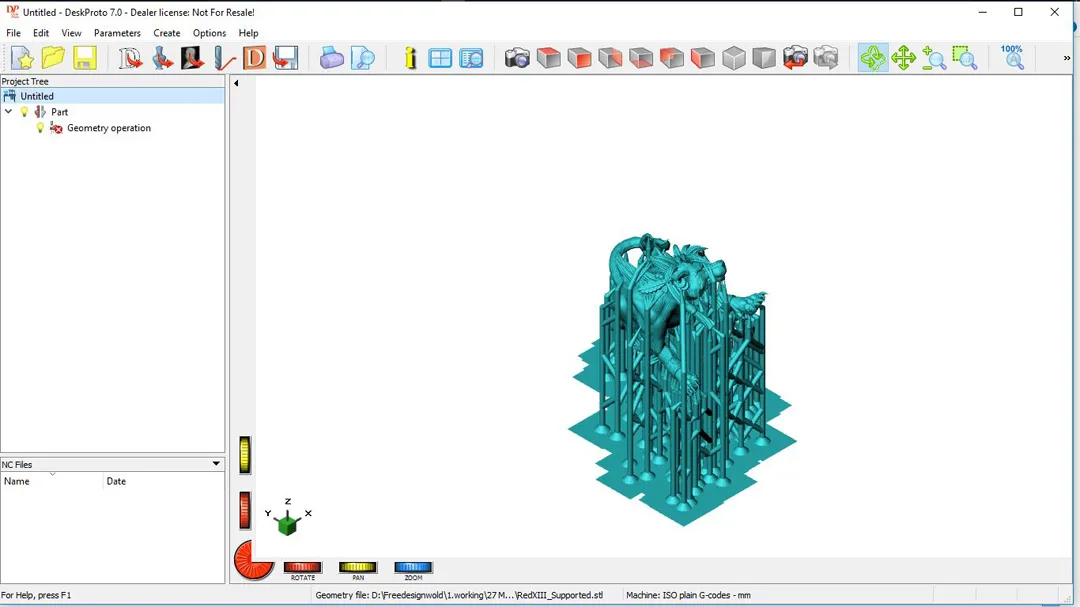1080x607 pixels.
Task: Select the dark gray cube view icon
Action: click(x=764, y=58)
